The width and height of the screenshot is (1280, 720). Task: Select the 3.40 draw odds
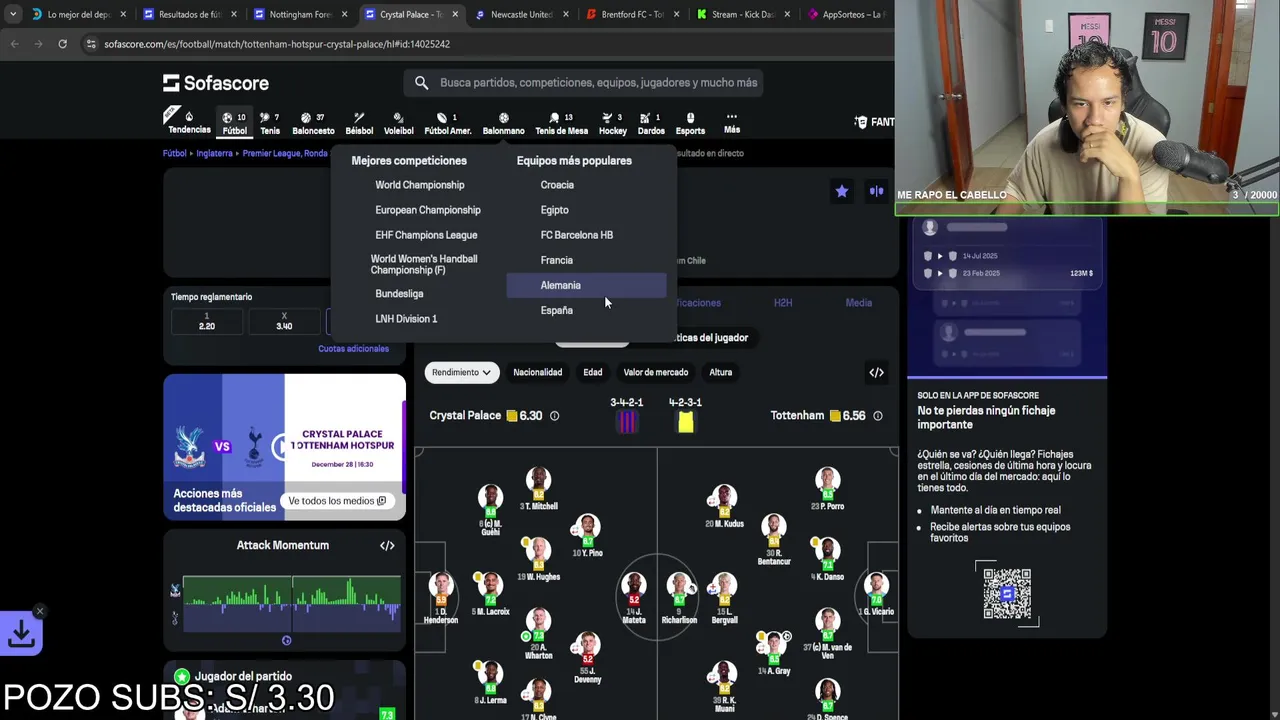tap(284, 321)
